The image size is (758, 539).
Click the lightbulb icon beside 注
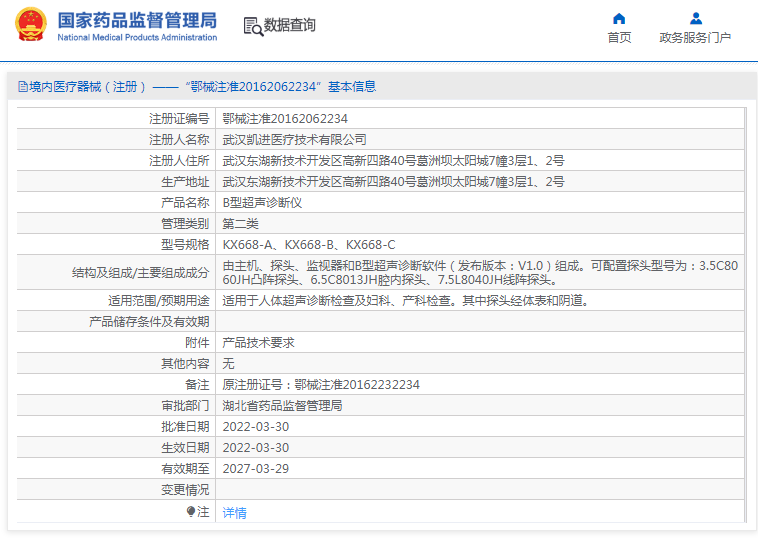[x=191, y=512]
